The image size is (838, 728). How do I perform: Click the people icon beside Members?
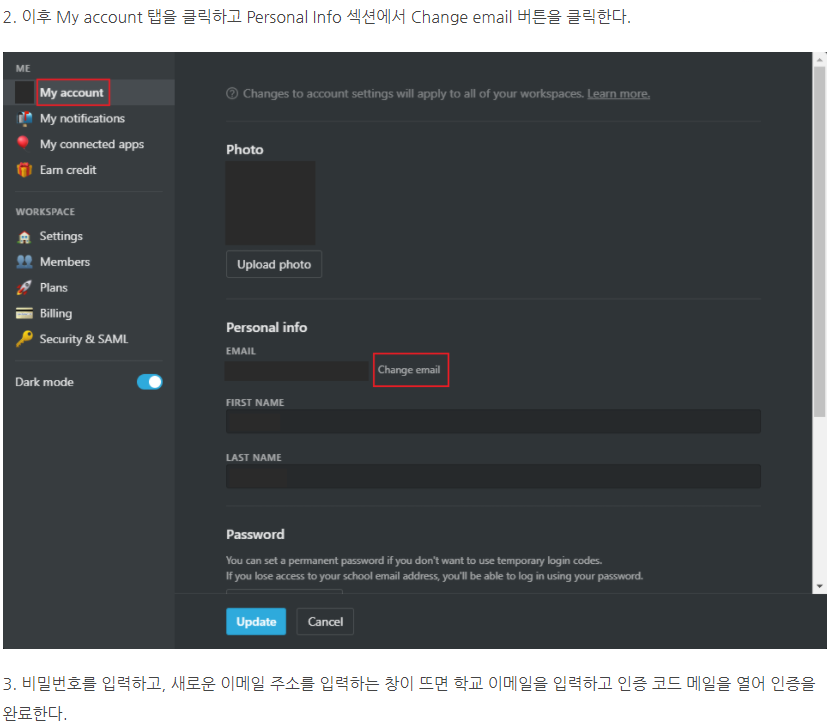24,261
